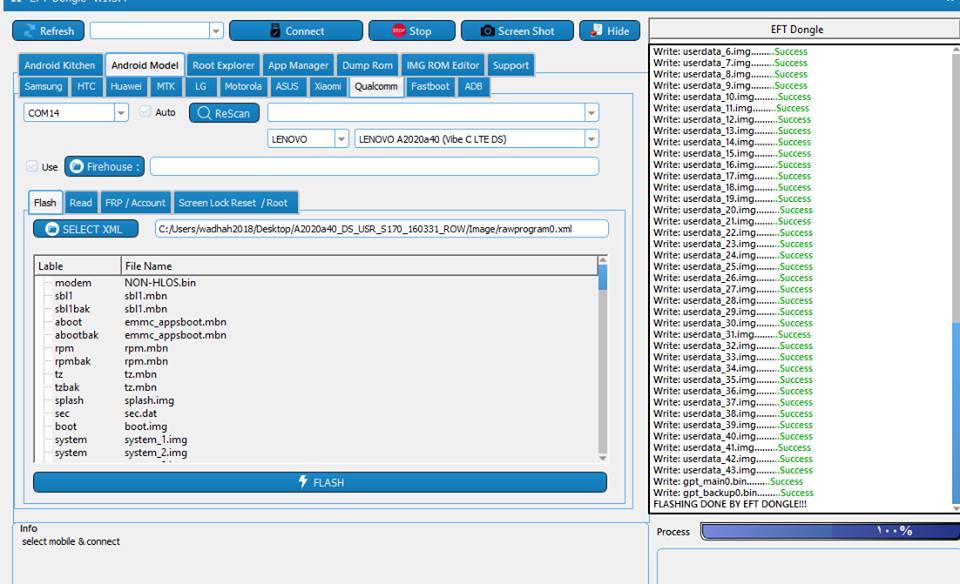Open the Dump Rom tab
The width and height of the screenshot is (960, 584).
coord(367,65)
